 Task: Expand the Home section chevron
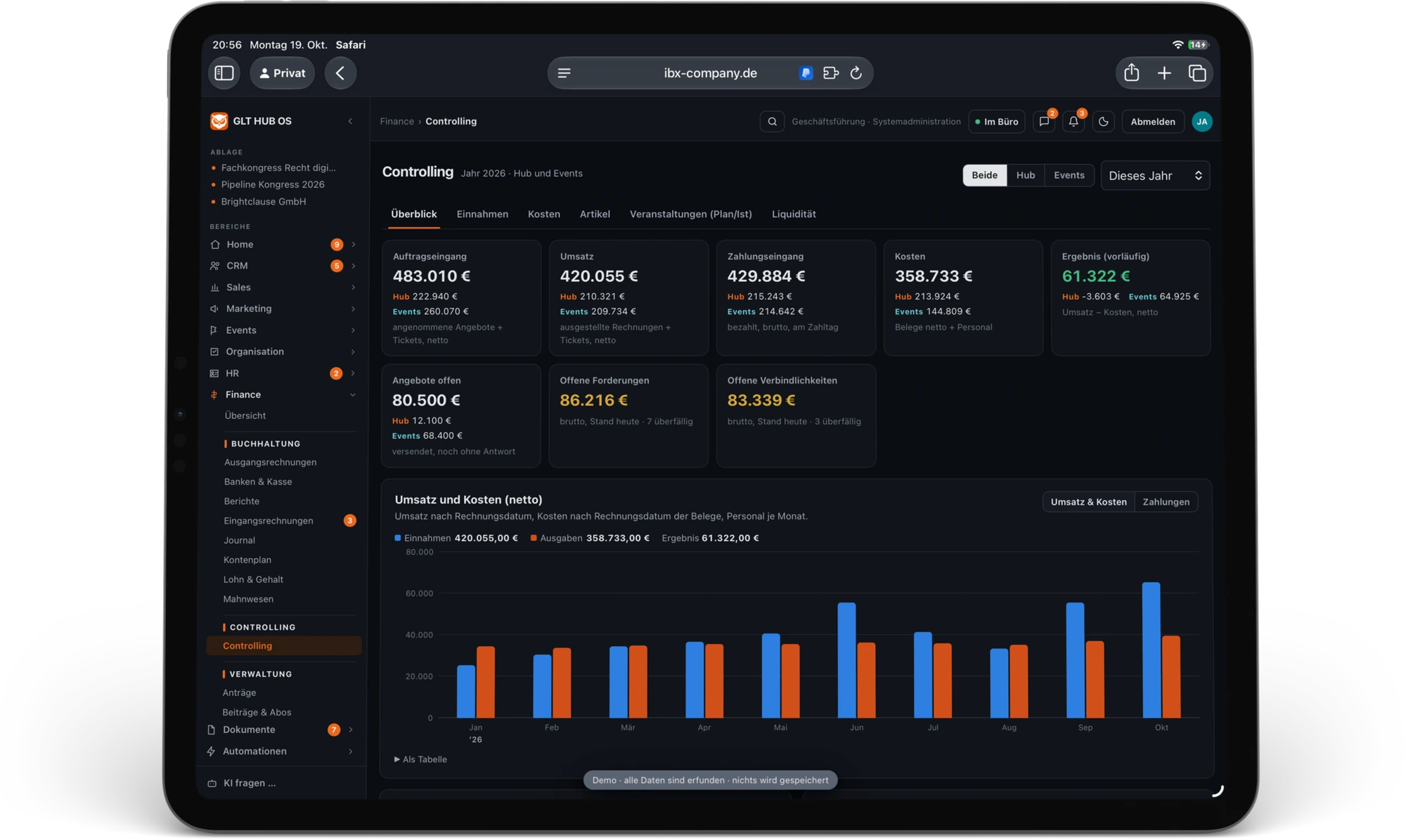point(353,245)
